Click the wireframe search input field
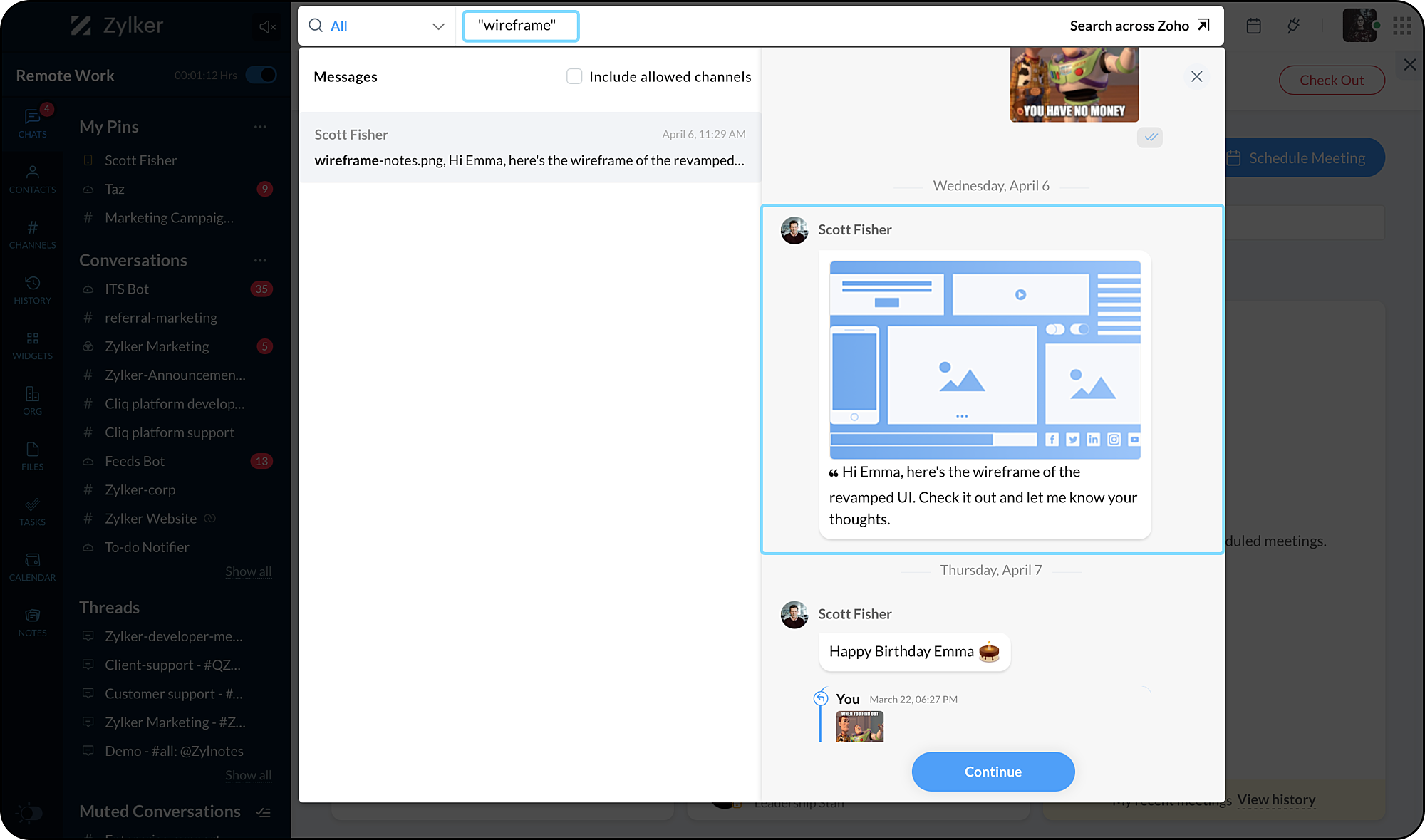This screenshot has height=840, width=1425. pyautogui.click(x=520, y=26)
